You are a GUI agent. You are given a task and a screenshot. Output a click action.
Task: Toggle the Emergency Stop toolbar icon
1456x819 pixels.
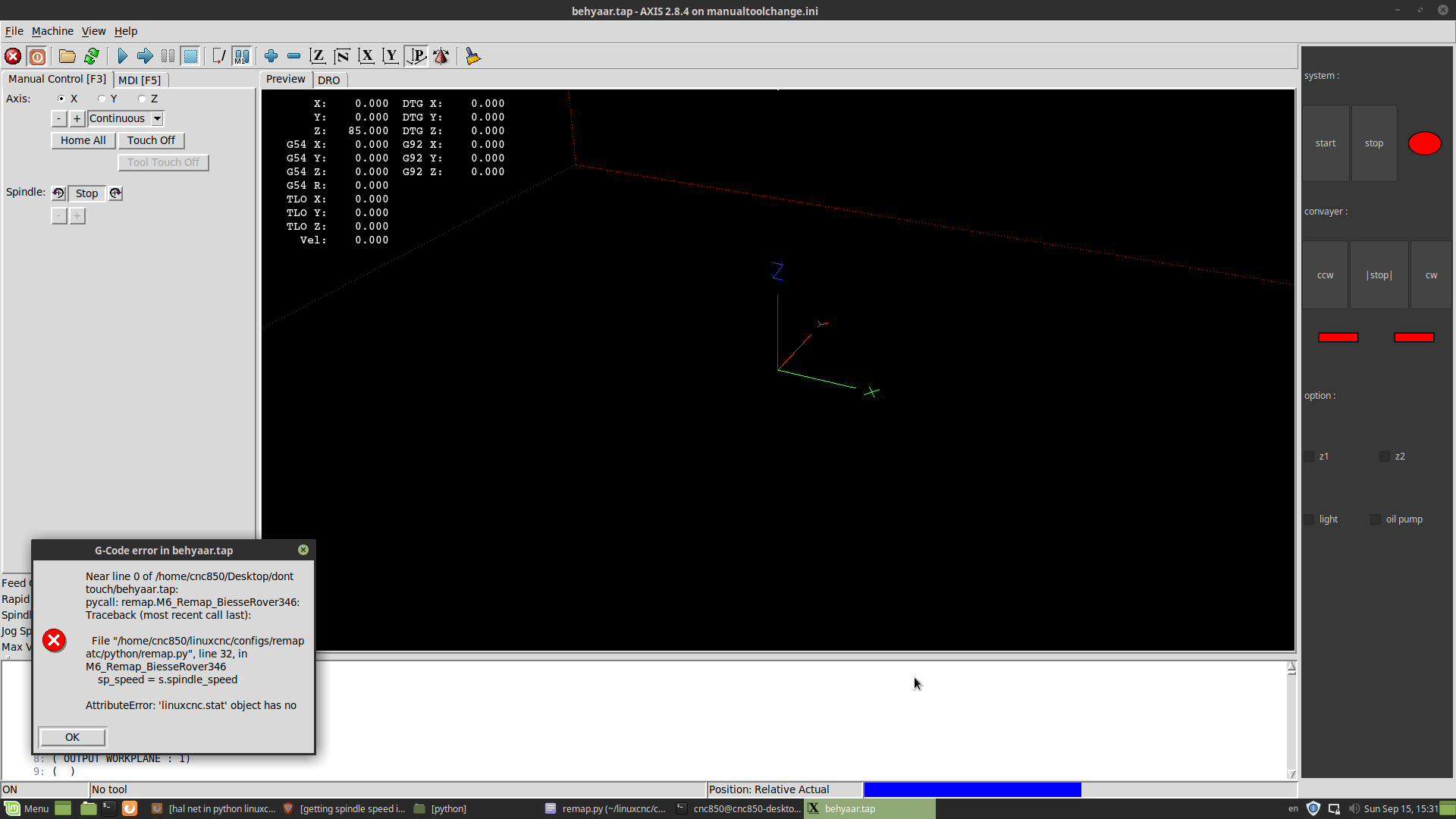tap(13, 56)
